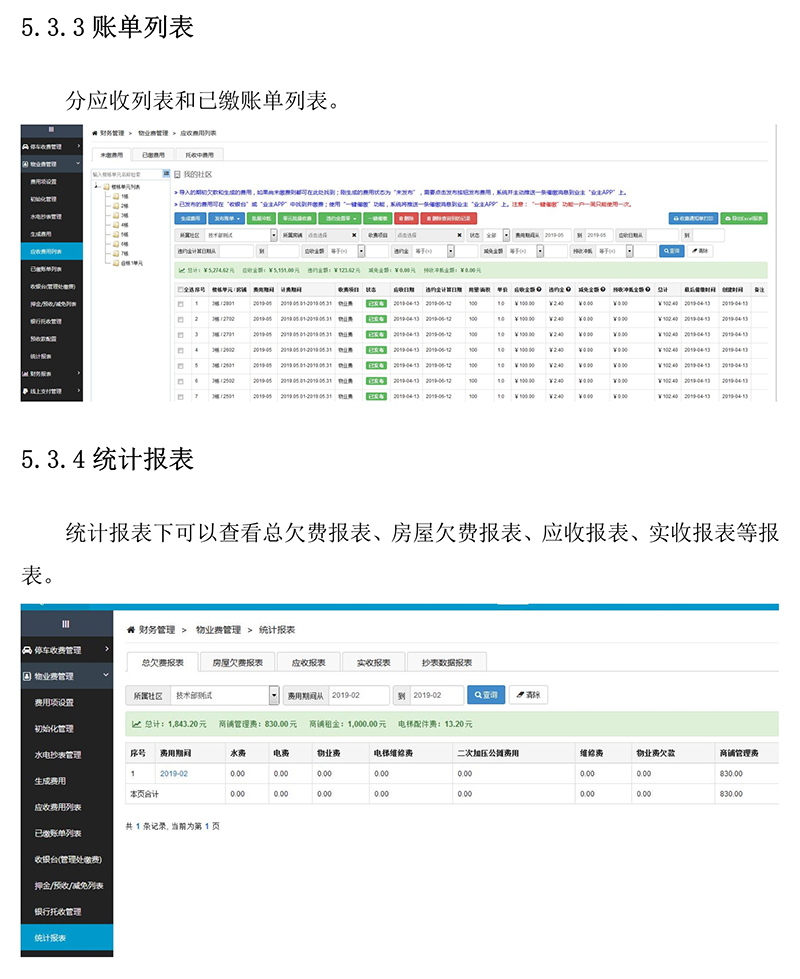Click the sidebar collapse bars icon in lower panel
Viewport: 800px width, 979px height.
(x=66, y=622)
